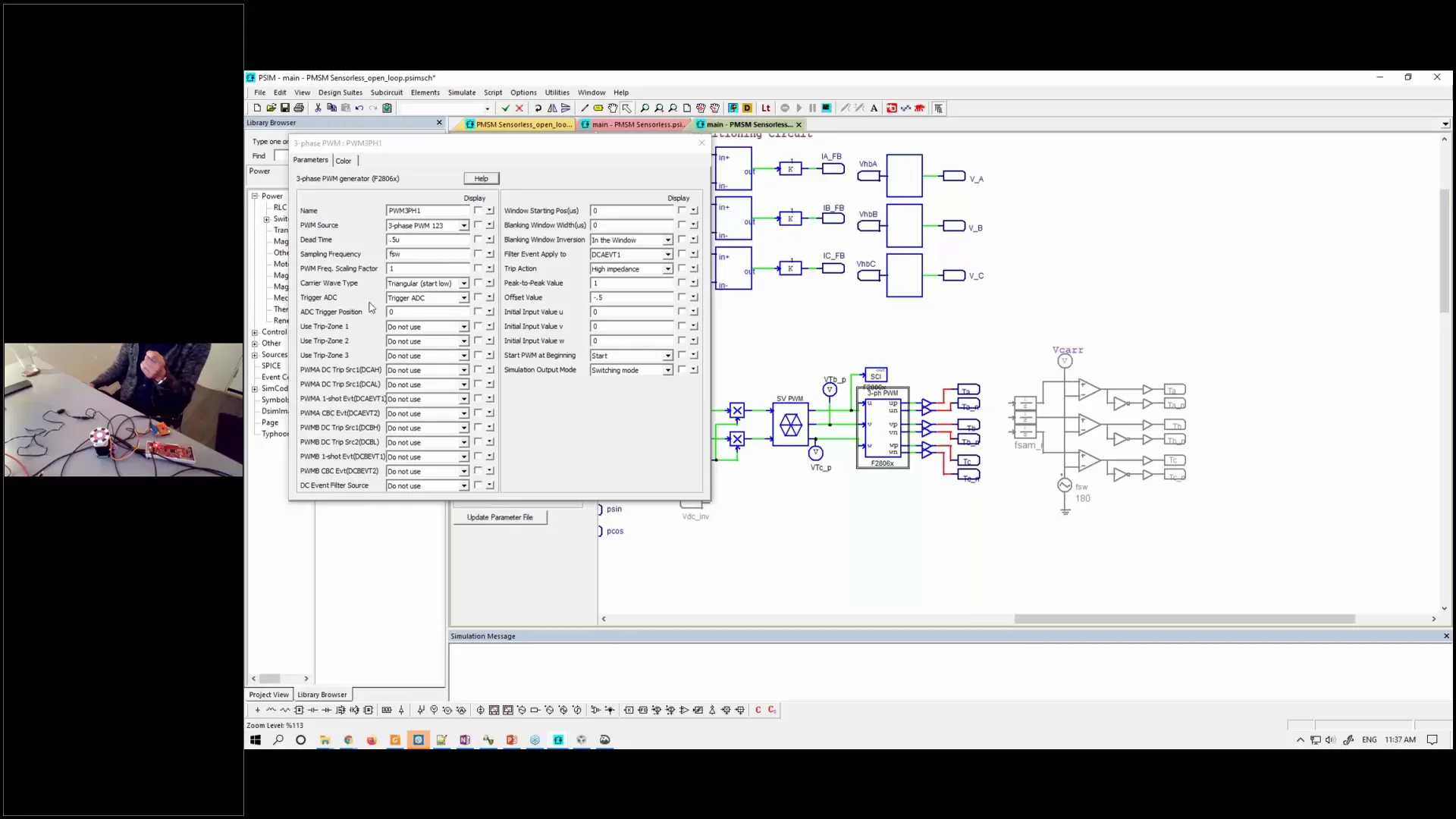1456x819 pixels.
Task: Open the Carrier Wave Type dropdown
Action: coord(463,284)
